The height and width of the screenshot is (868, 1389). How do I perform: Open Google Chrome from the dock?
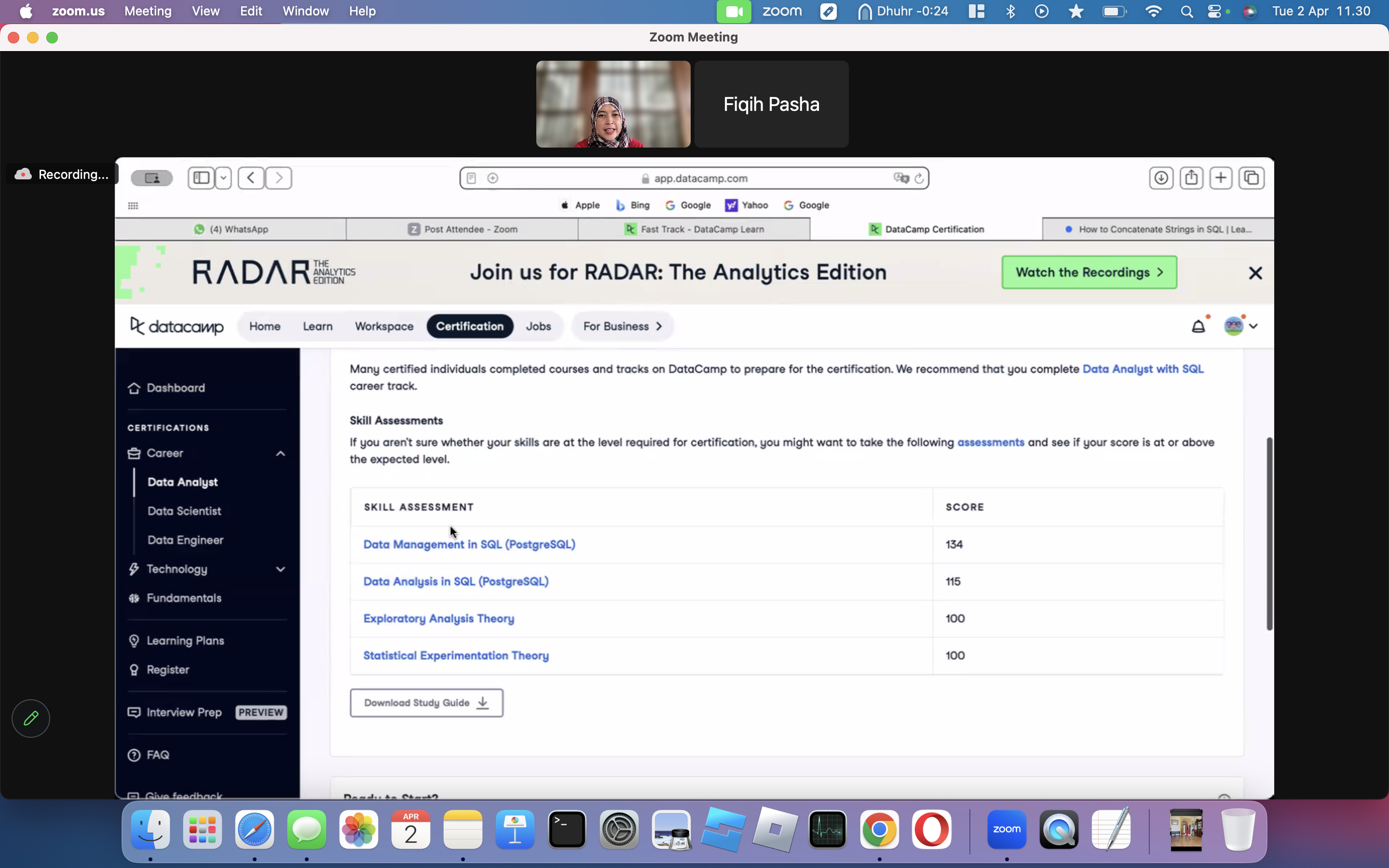[x=879, y=829]
